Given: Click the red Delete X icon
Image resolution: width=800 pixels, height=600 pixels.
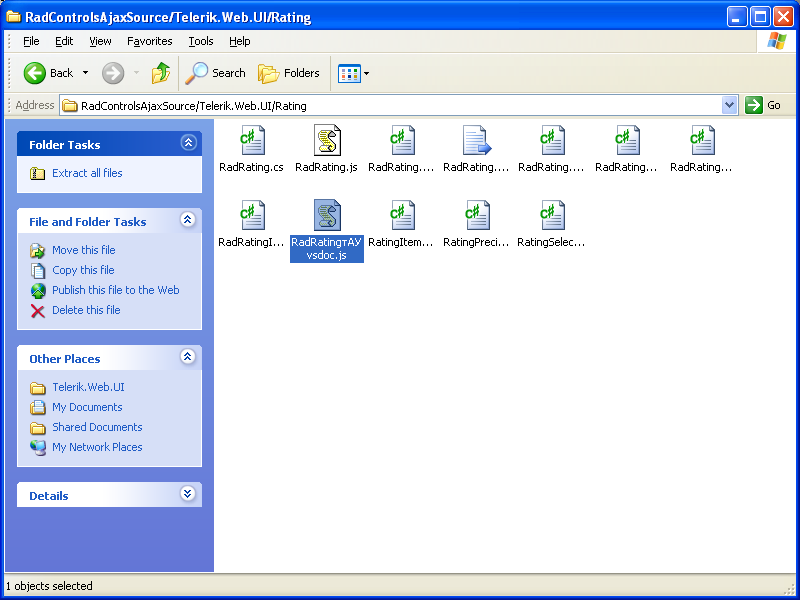Looking at the screenshot, I should tap(37, 310).
